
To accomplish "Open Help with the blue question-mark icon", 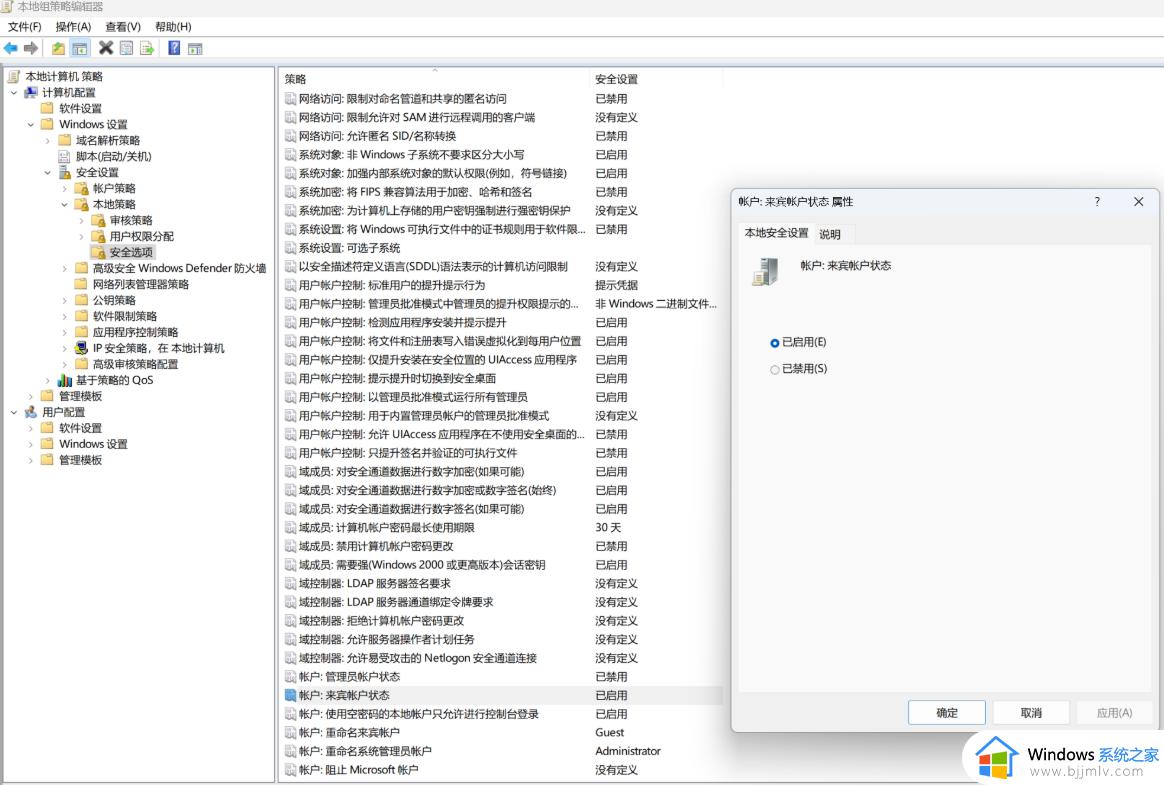I will (x=174, y=48).
